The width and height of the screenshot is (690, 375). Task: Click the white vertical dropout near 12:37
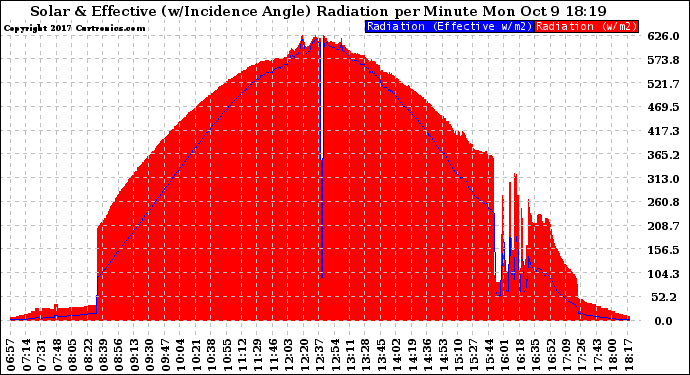322,98
